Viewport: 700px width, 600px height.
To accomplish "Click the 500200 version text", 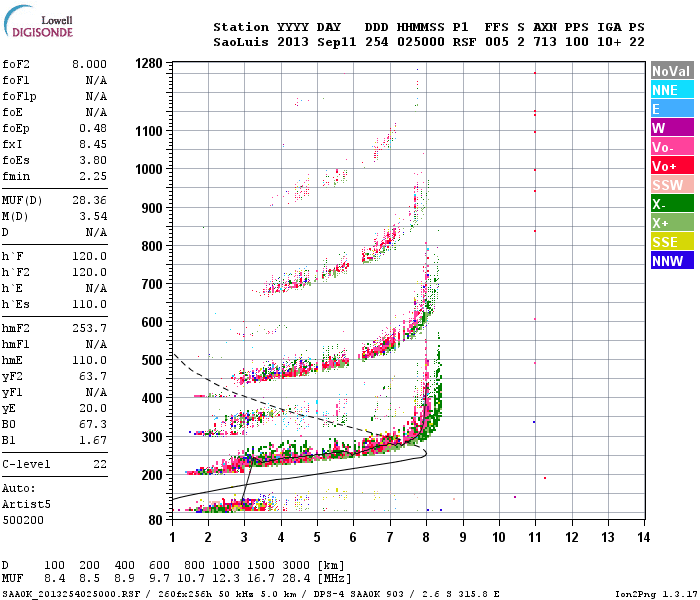I will (x=23, y=520).
